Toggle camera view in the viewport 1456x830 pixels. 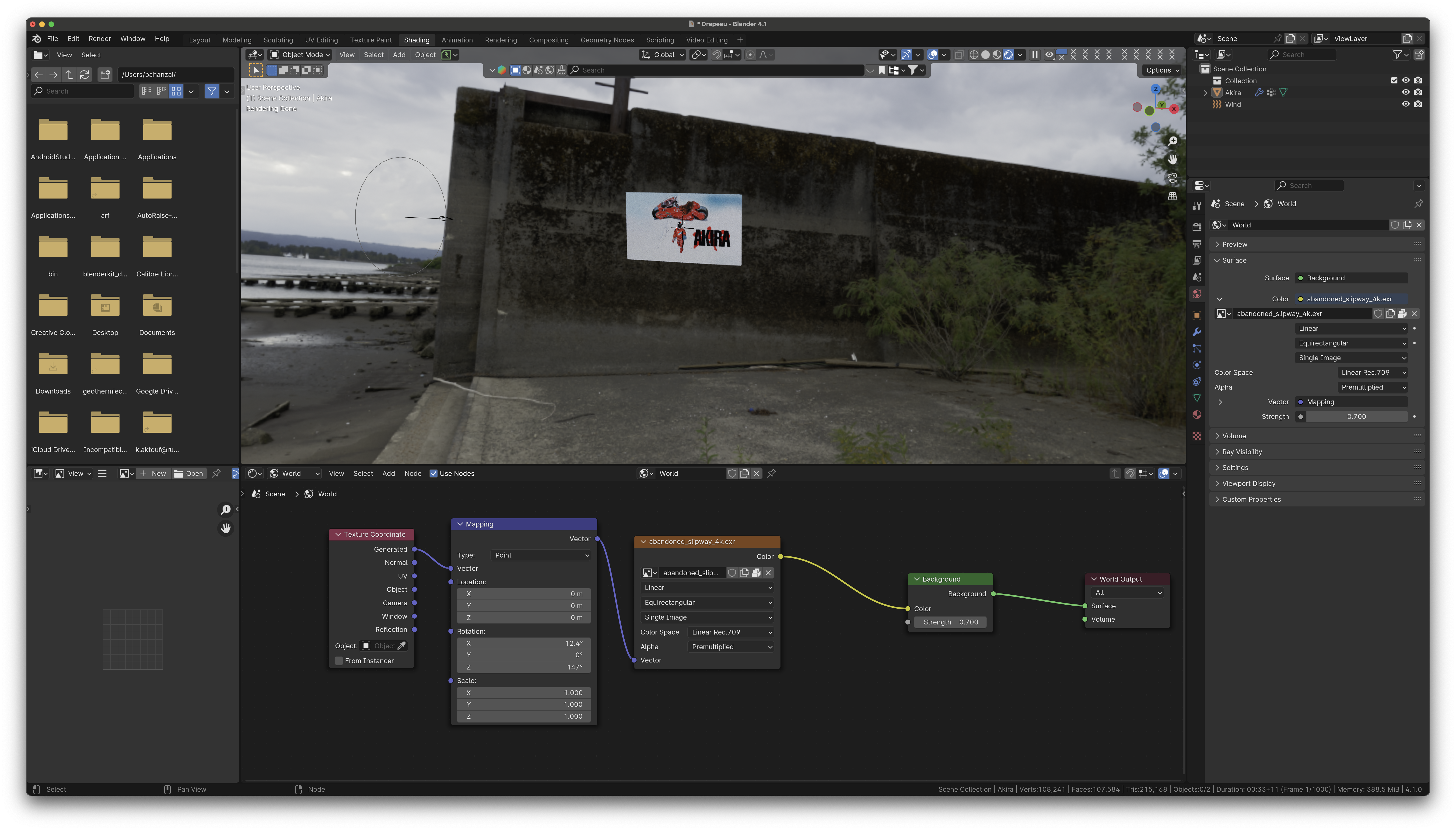click(x=1172, y=178)
